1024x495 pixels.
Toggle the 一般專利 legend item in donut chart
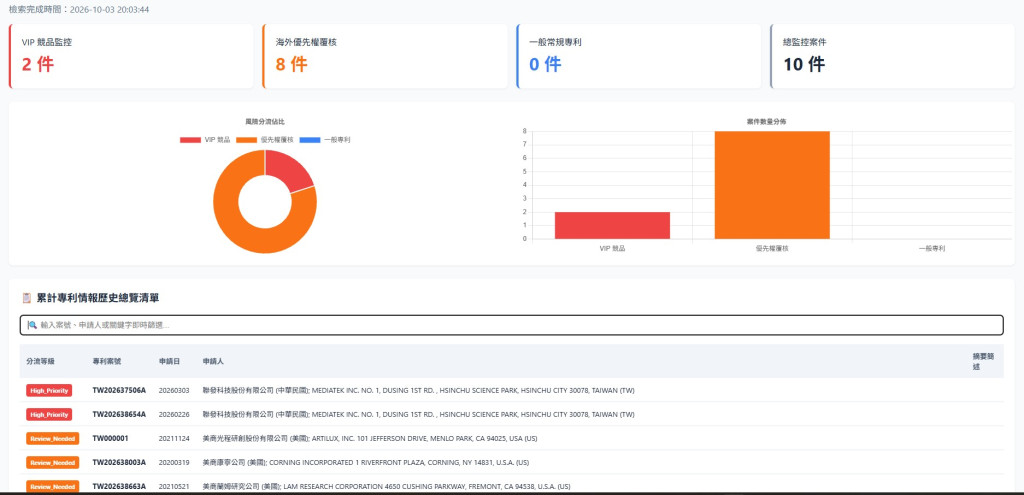coord(325,140)
